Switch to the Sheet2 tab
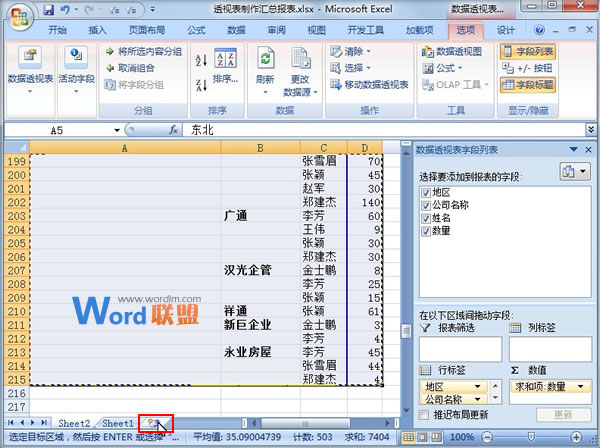The height and width of the screenshot is (448, 600). (74, 423)
